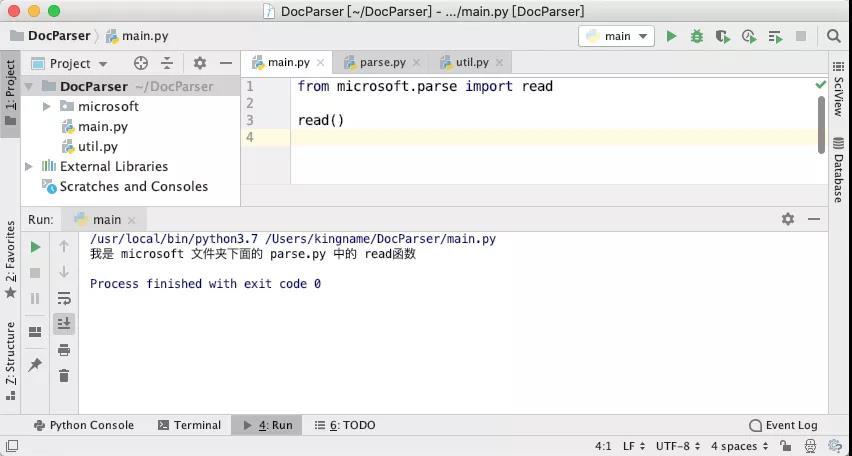Image resolution: width=852 pixels, height=456 pixels.
Task: Open the Terminal tool window
Action: (189, 426)
